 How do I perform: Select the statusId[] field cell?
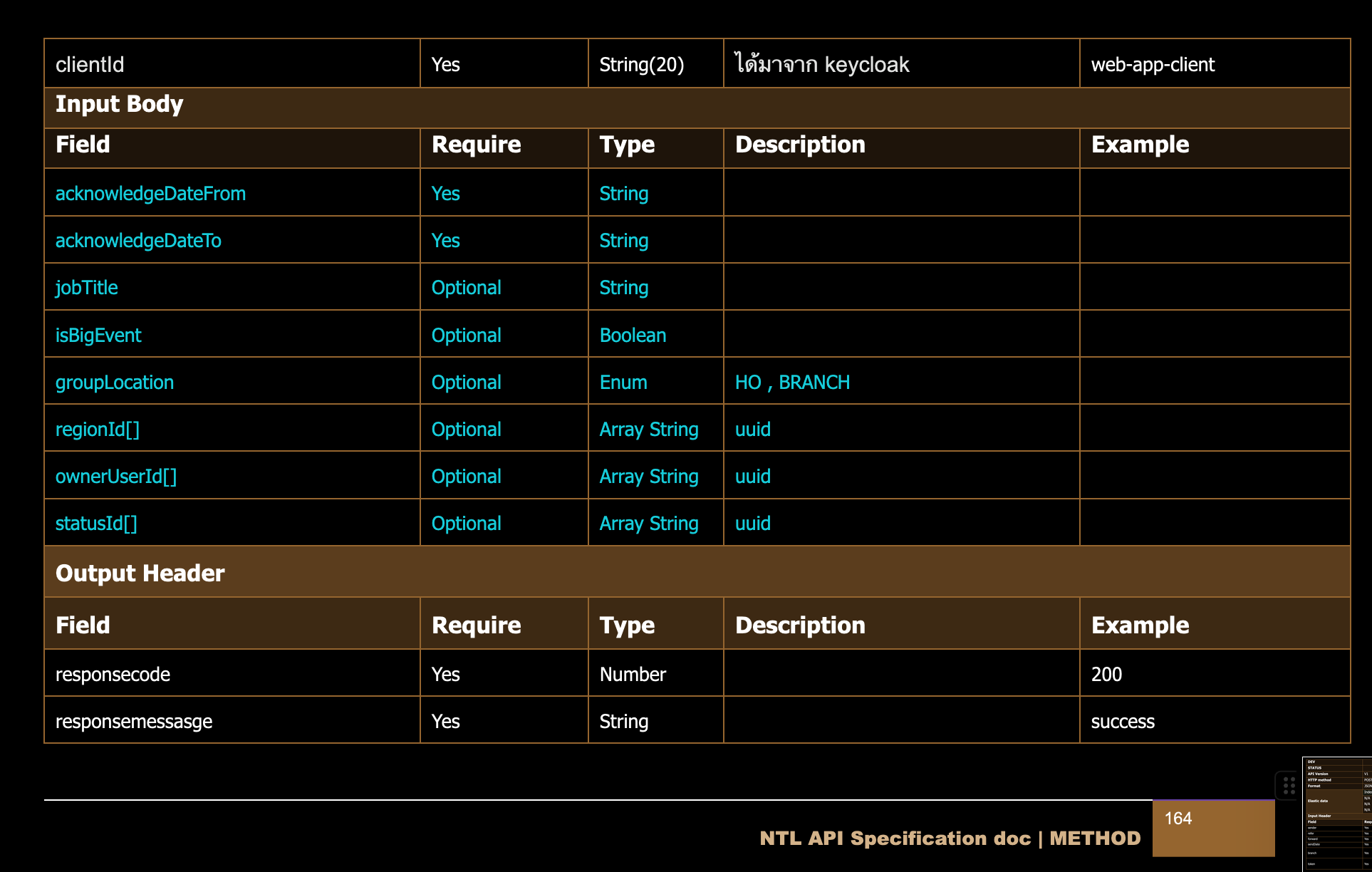96,524
